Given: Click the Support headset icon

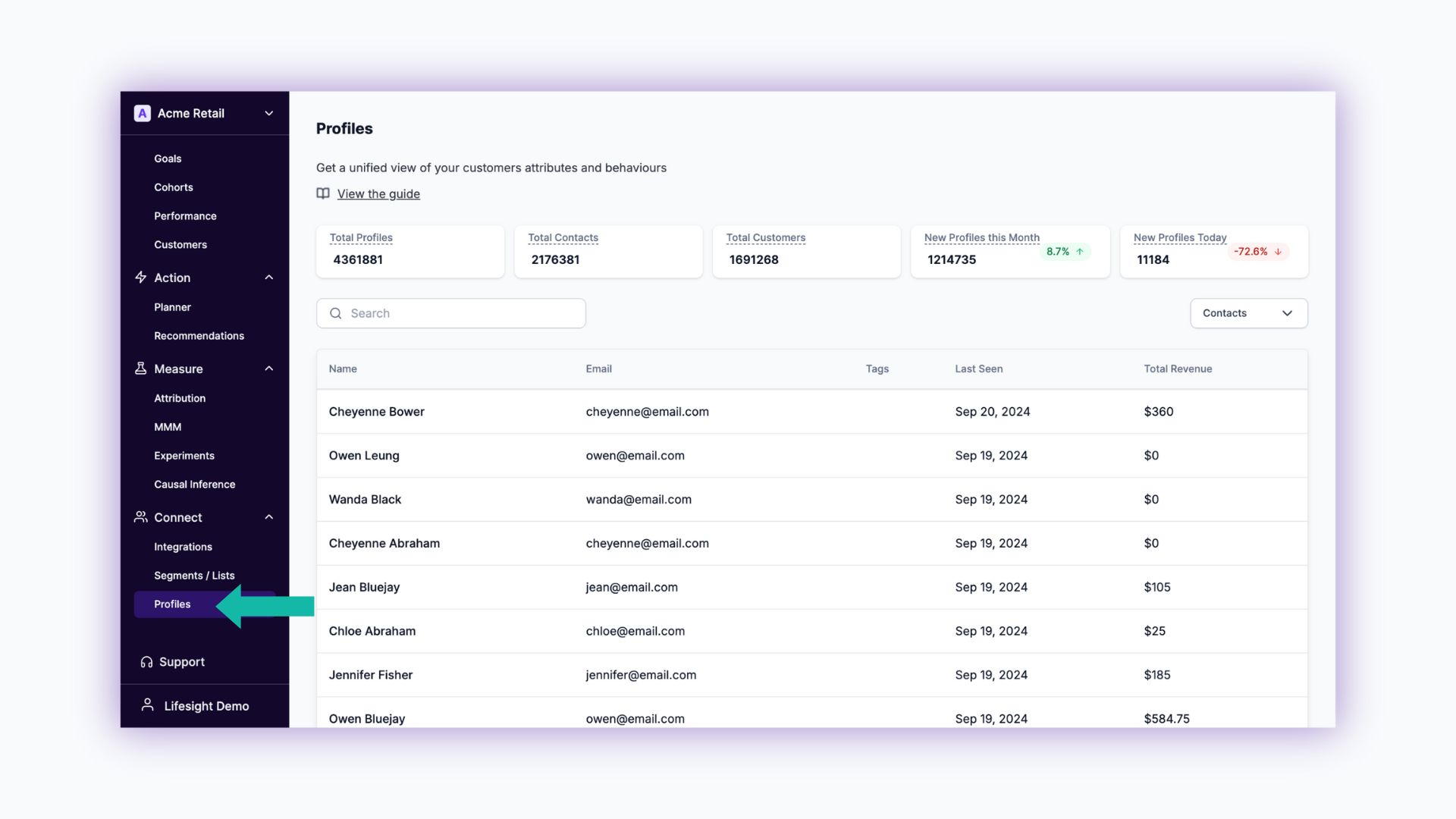Looking at the screenshot, I should coord(146,662).
